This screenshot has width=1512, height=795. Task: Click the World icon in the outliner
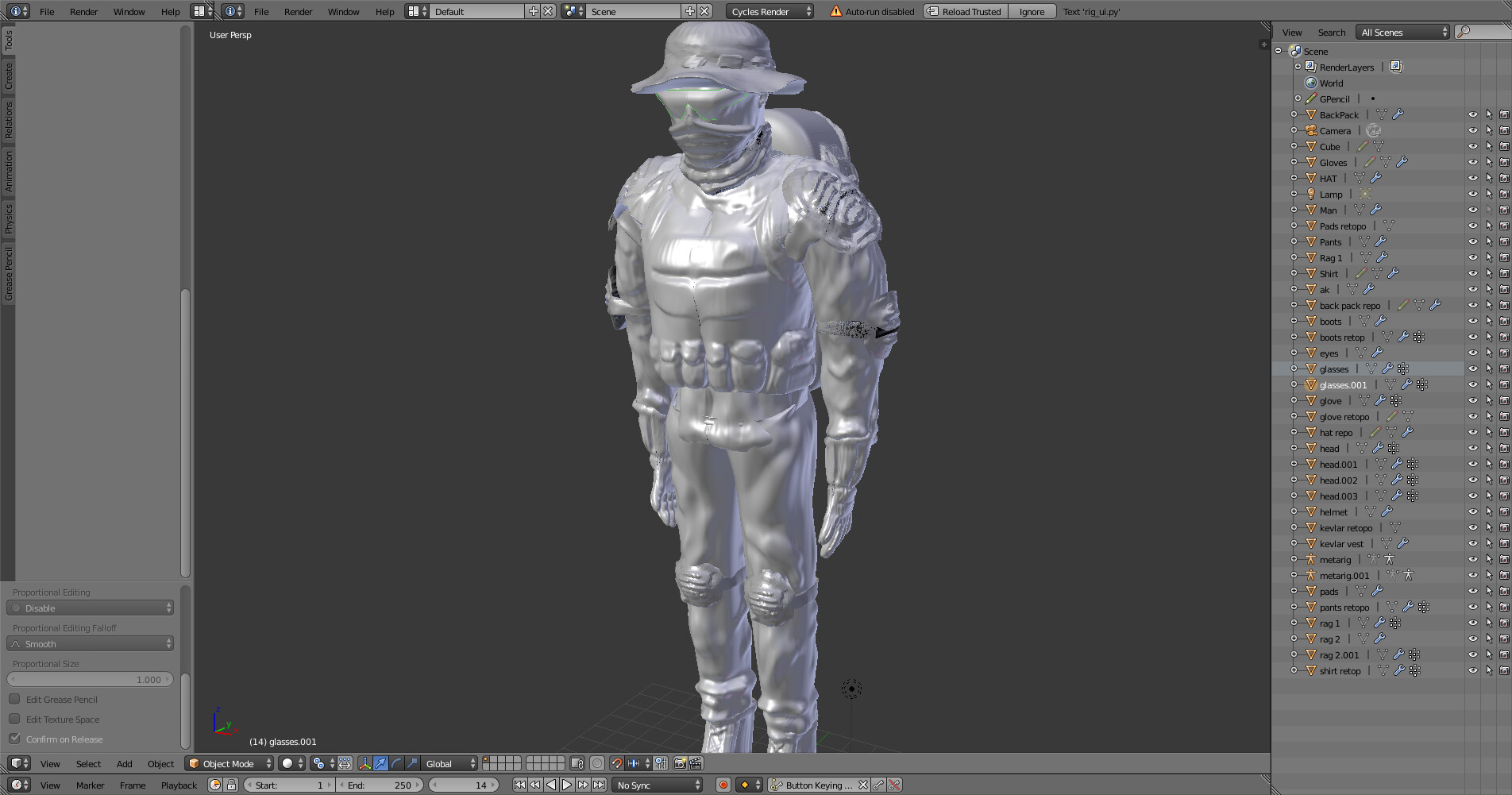point(1311,83)
